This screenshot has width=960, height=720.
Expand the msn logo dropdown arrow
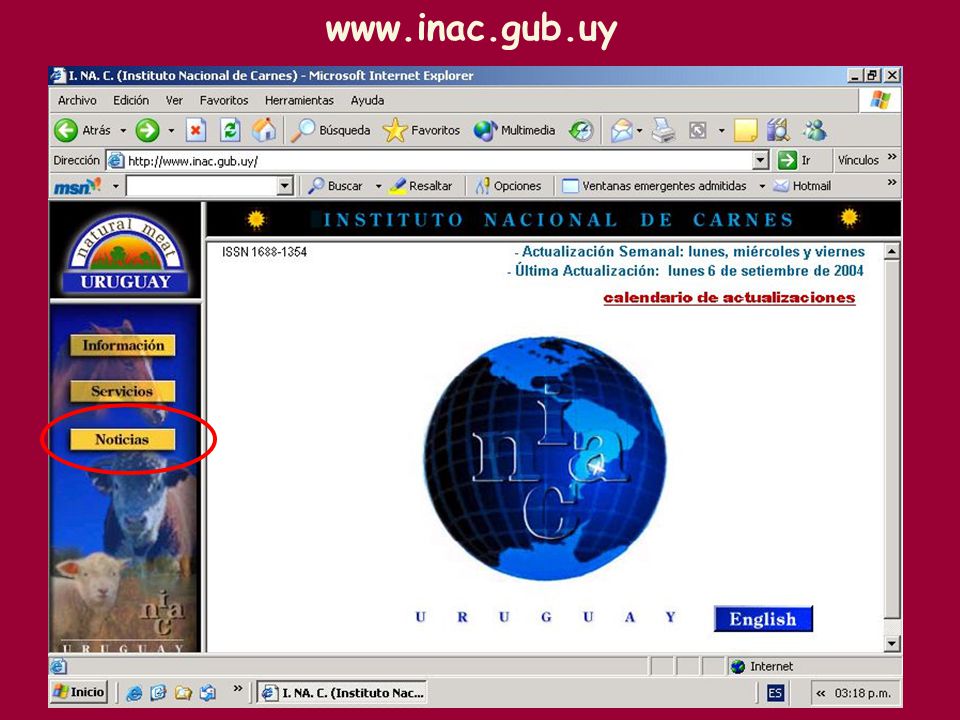click(x=115, y=186)
